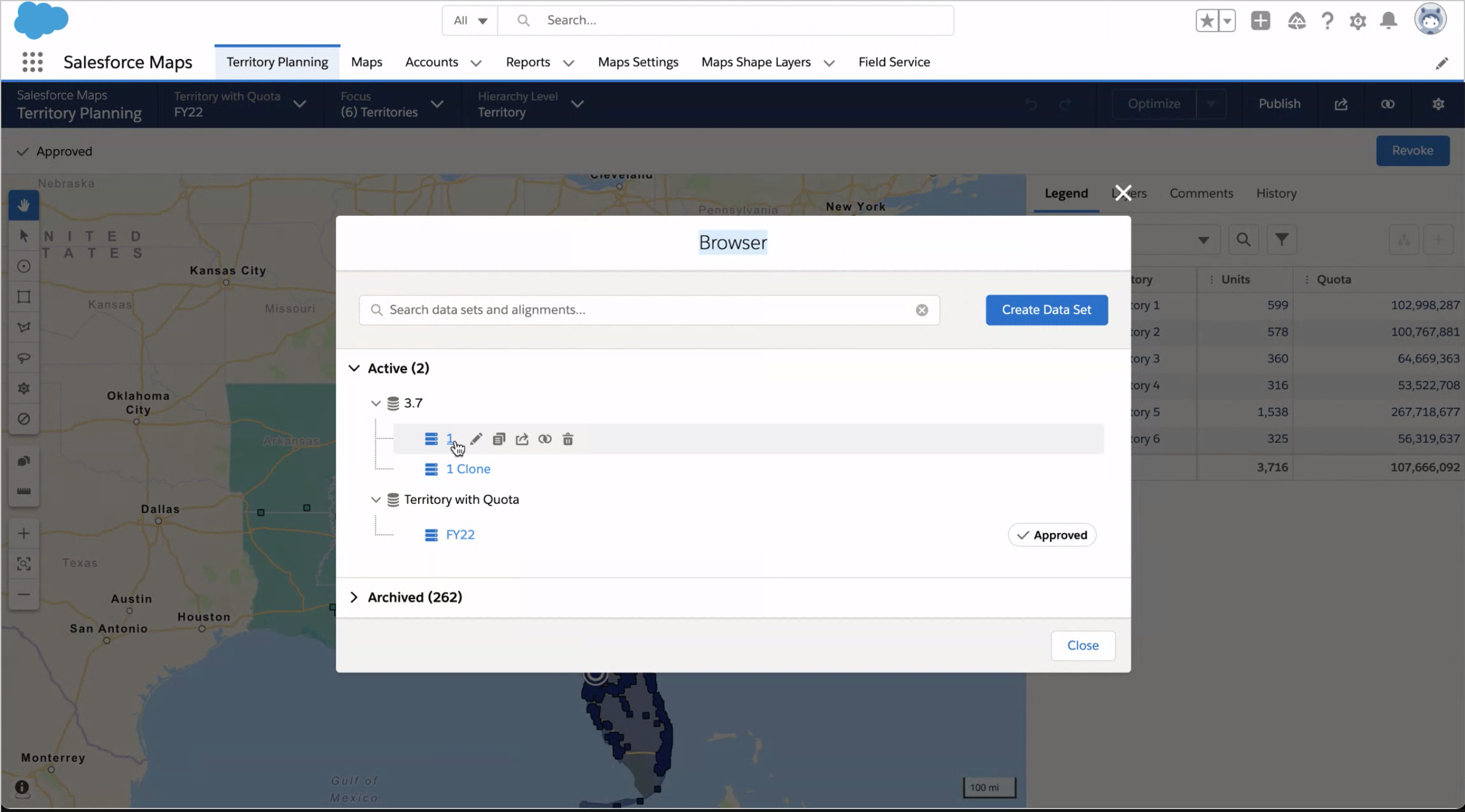The image size is (1465, 812).
Task: Clone alignment 1 using the copy icon
Action: (x=499, y=439)
